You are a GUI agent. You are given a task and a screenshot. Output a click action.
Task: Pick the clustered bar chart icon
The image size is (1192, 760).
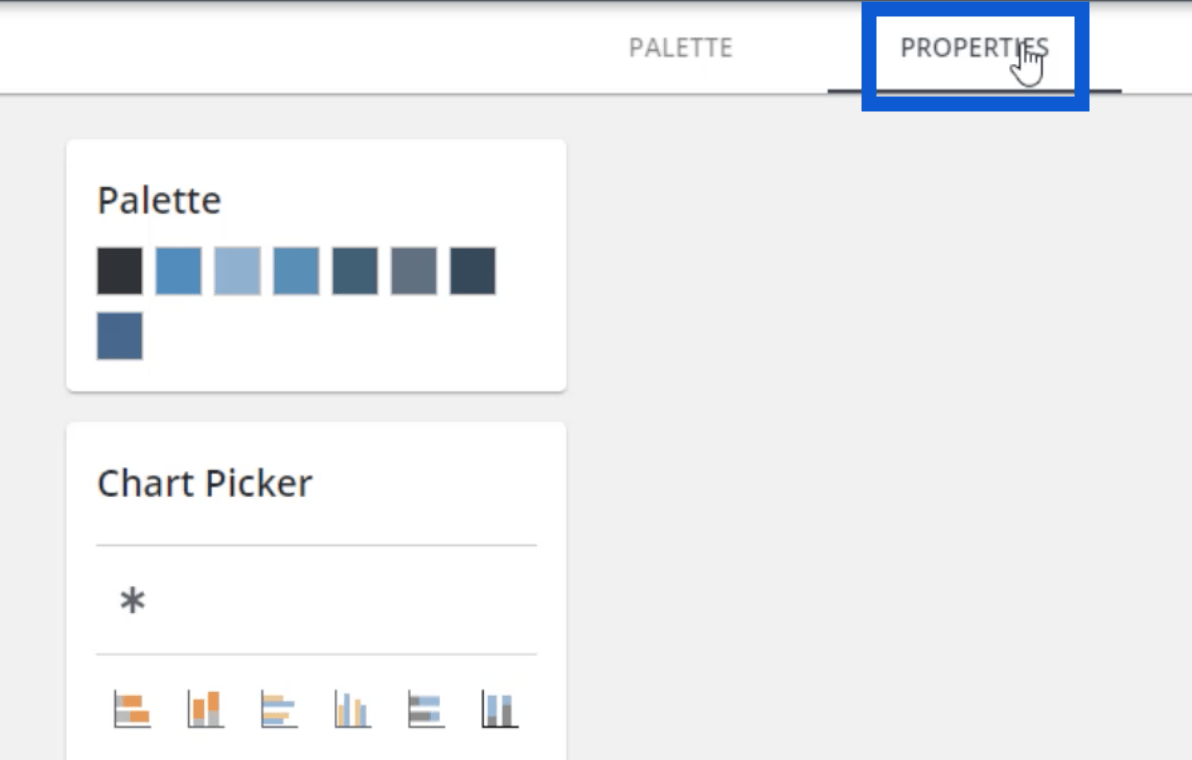pos(279,709)
